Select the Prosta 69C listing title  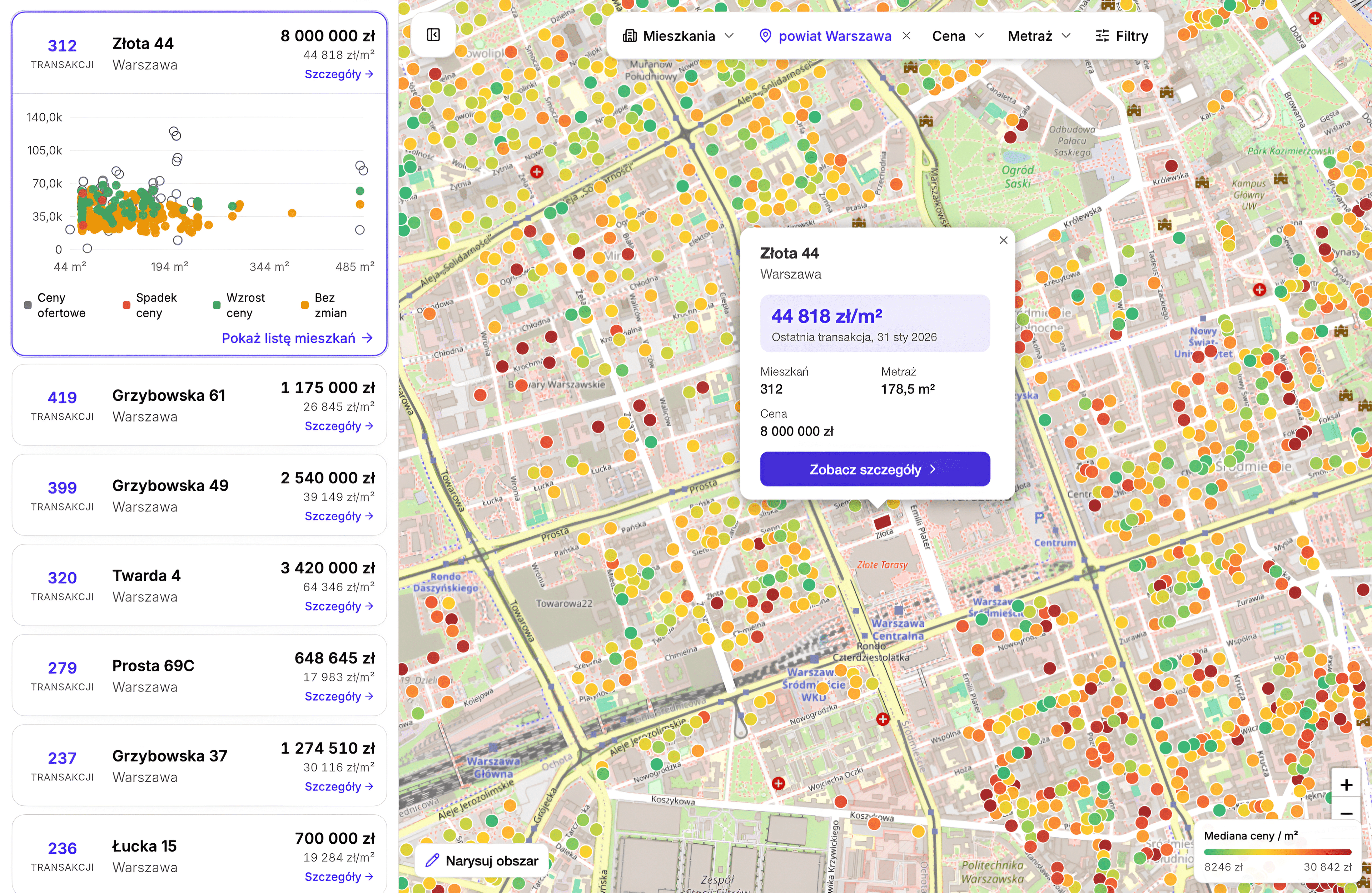click(x=153, y=665)
